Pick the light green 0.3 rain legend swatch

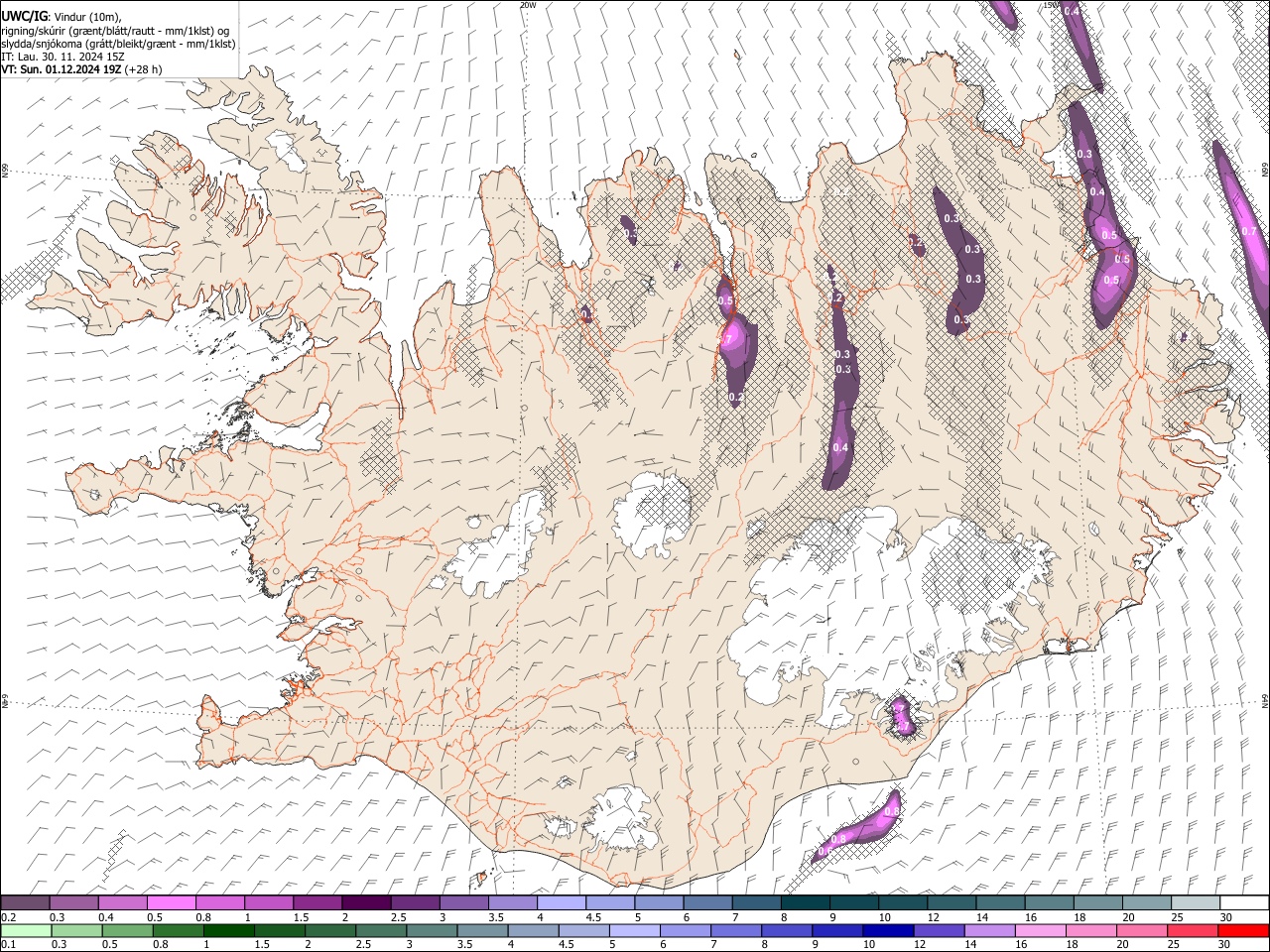[74, 930]
